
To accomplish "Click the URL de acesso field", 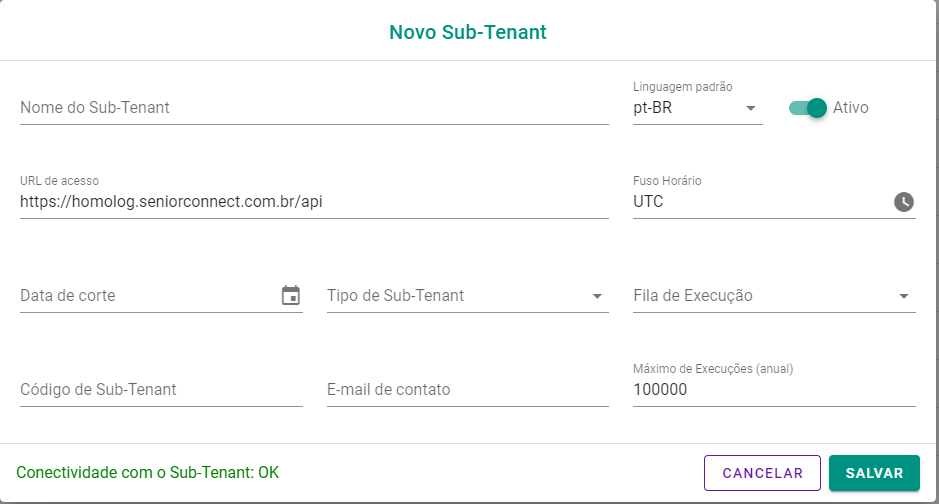I will point(314,202).
